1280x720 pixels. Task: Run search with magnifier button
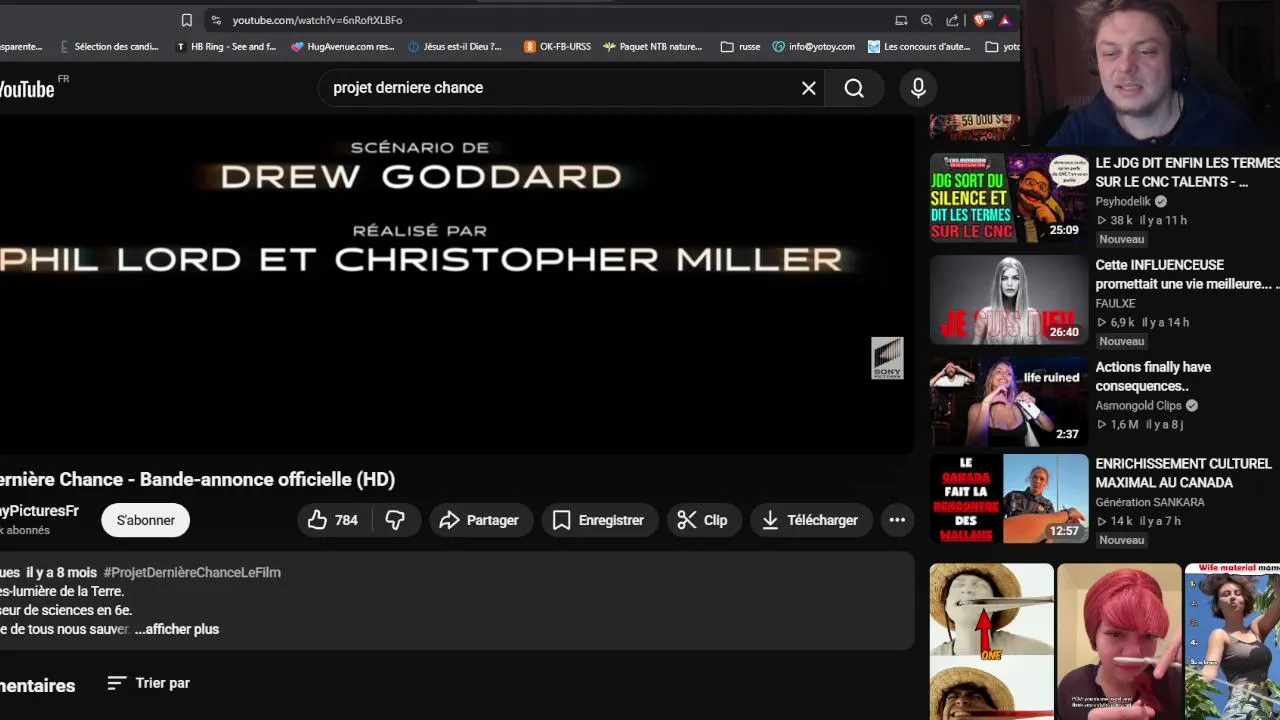[854, 88]
